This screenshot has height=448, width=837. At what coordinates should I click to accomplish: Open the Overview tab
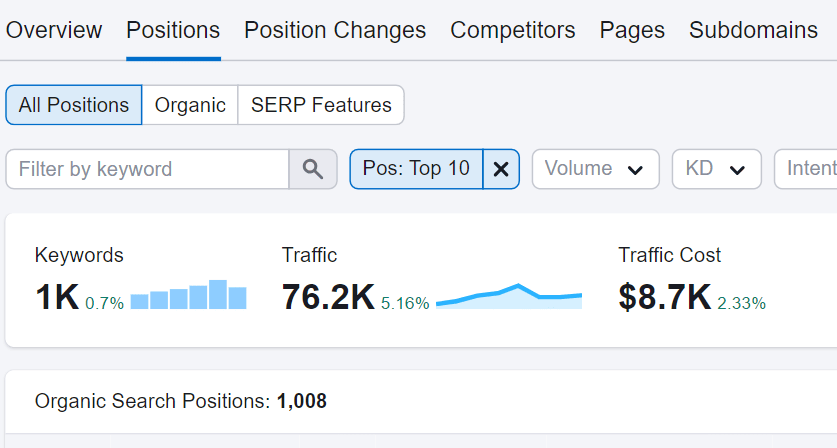[x=54, y=30]
